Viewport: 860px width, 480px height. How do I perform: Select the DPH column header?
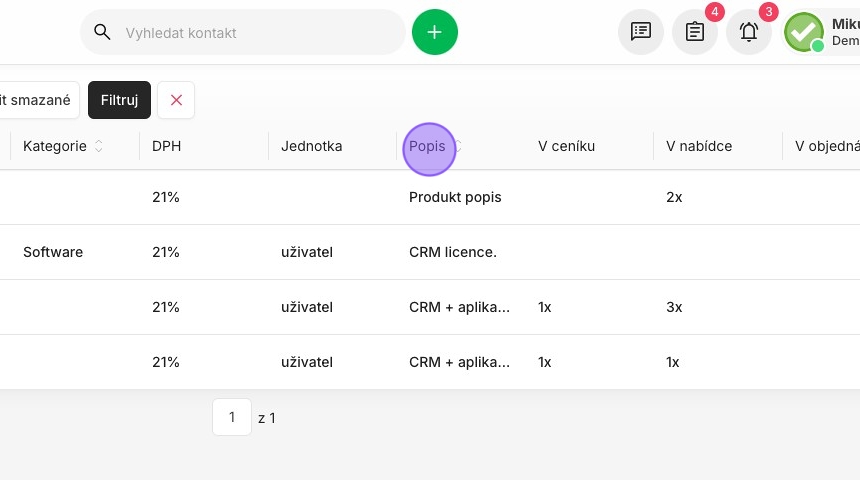(166, 146)
